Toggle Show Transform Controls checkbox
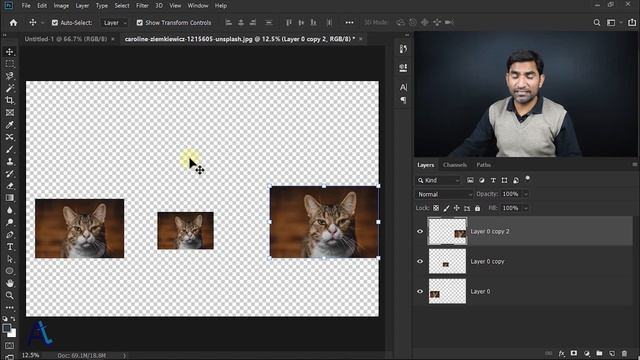 tap(140, 23)
